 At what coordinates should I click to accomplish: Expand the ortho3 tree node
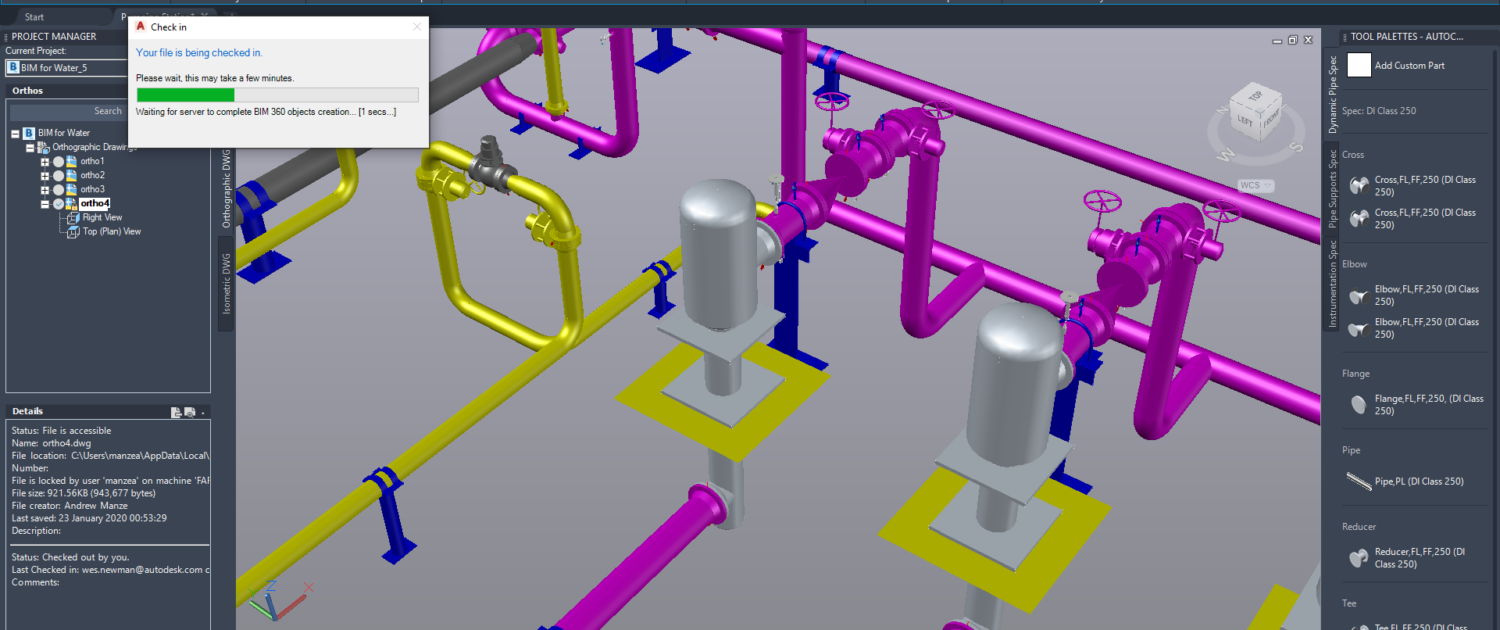(45, 190)
